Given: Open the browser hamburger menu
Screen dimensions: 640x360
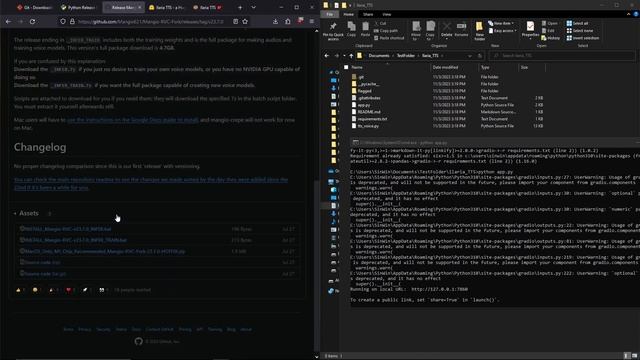Looking at the screenshot, I should pyautogui.click(x=311, y=21).
